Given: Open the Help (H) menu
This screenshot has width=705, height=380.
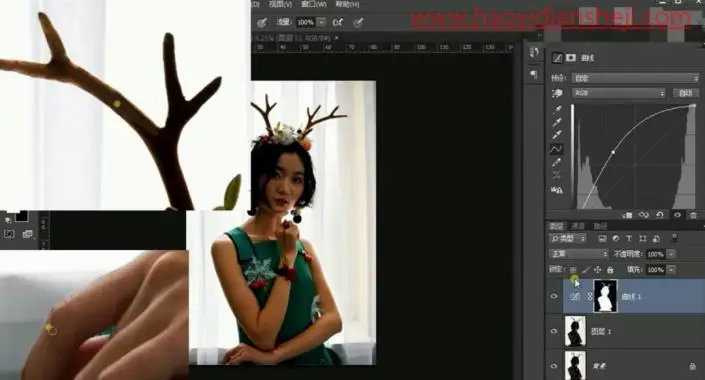Looking at the screenshot, I should (x=348, y=4).
